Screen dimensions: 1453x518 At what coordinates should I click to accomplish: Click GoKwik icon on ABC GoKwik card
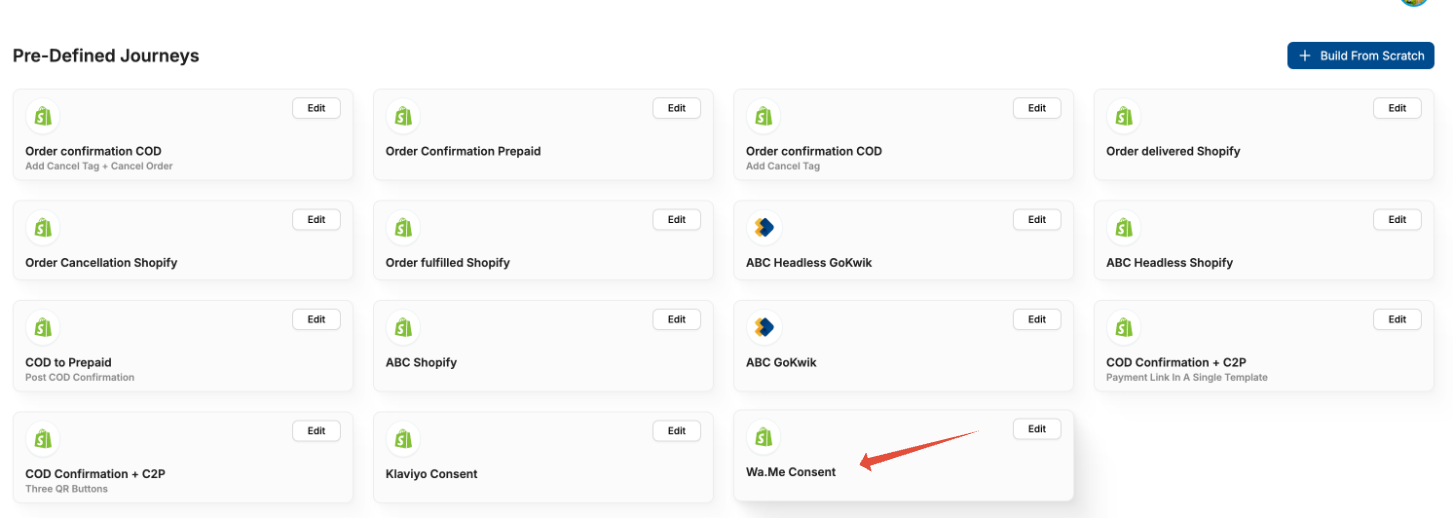764,327
